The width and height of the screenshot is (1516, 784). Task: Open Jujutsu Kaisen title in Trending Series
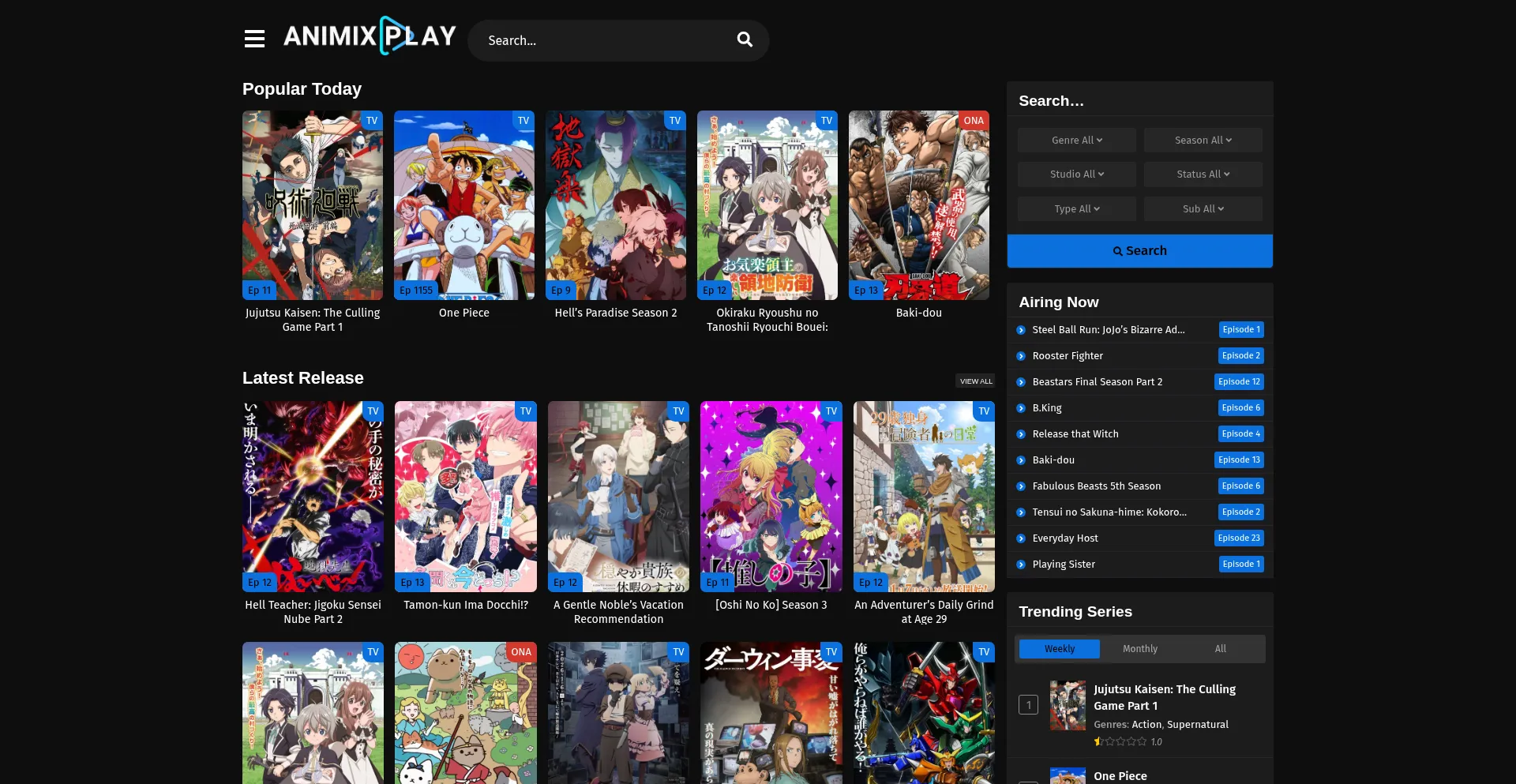pyautogui.click(x=1165, y=697)
